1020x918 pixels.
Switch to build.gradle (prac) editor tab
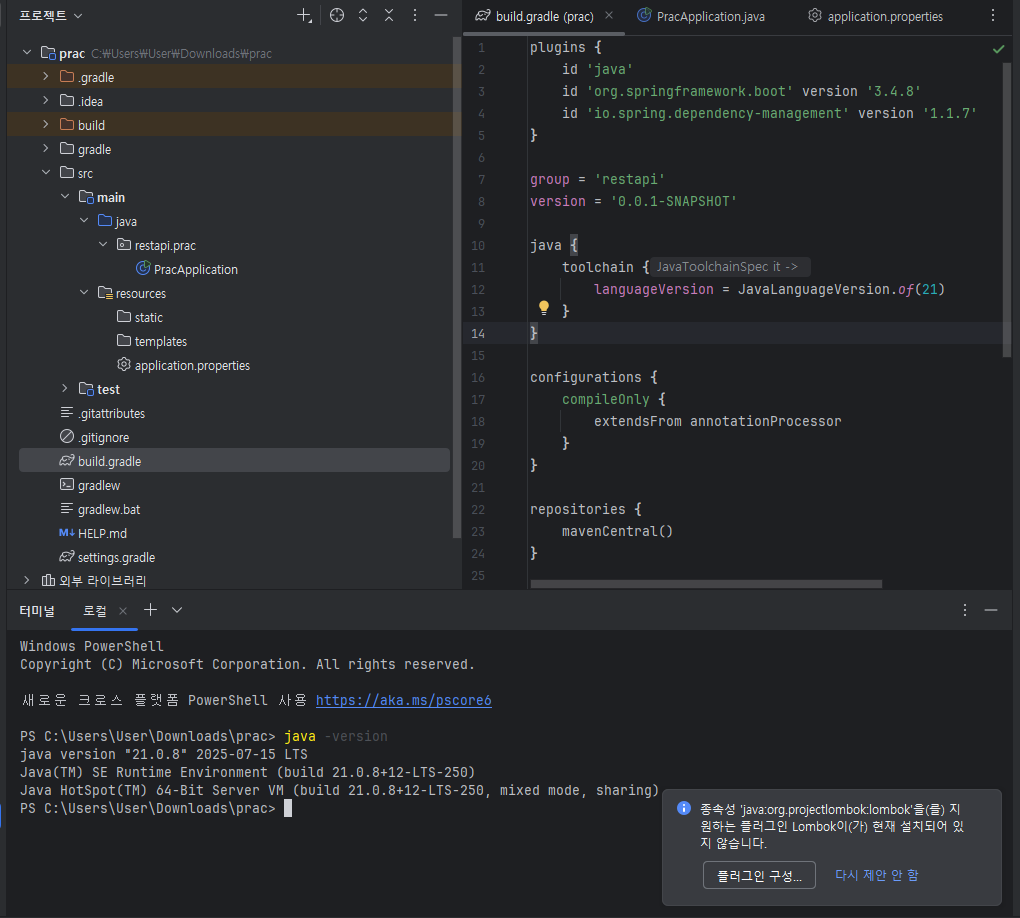point(544,16)
